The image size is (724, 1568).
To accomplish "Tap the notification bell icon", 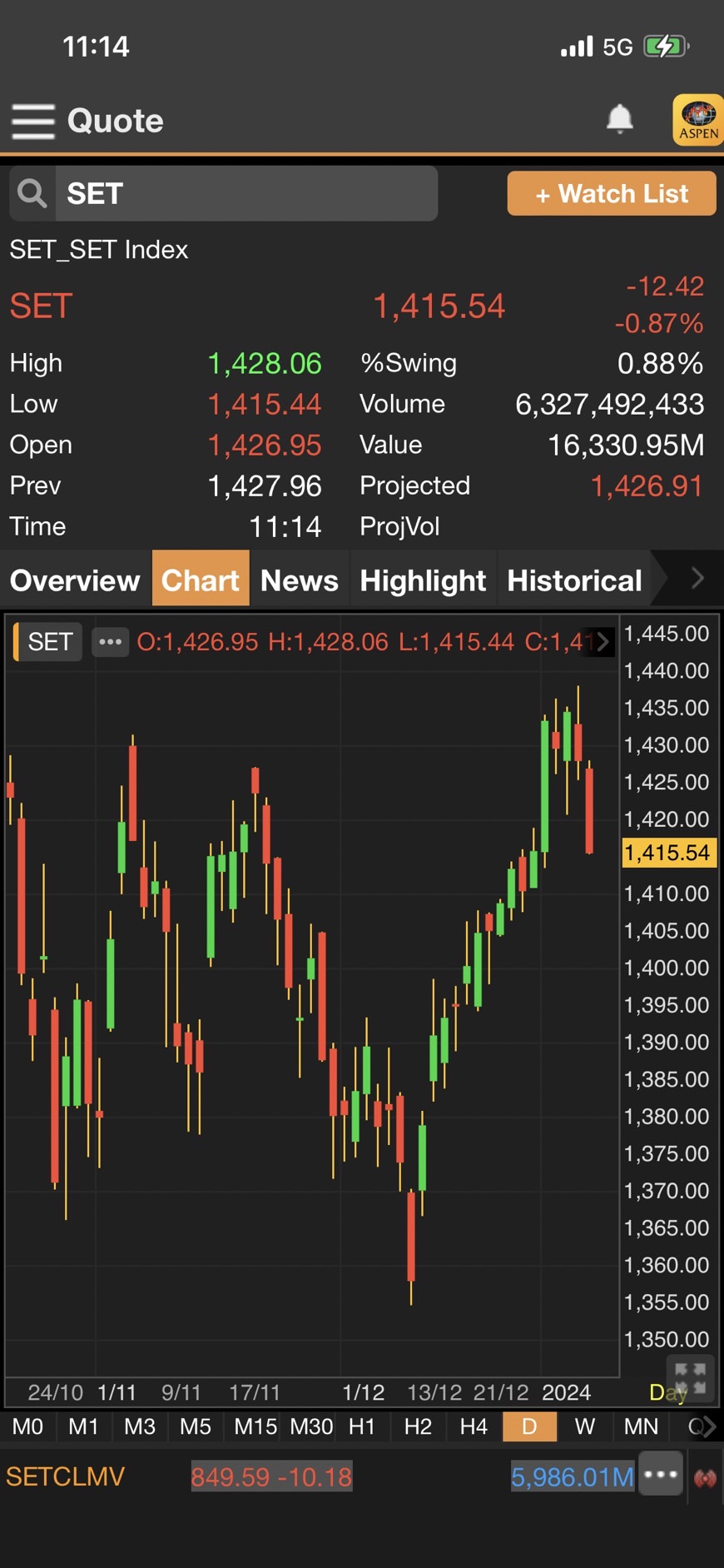I will pos(619,119).
